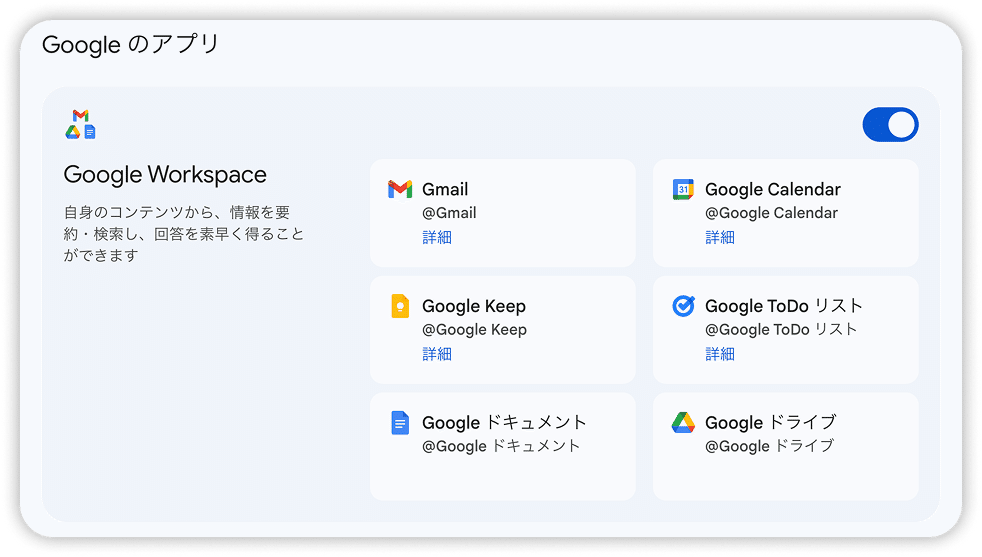
Task: Select the Google Calendar card title
Action: [x=773, y=189]
